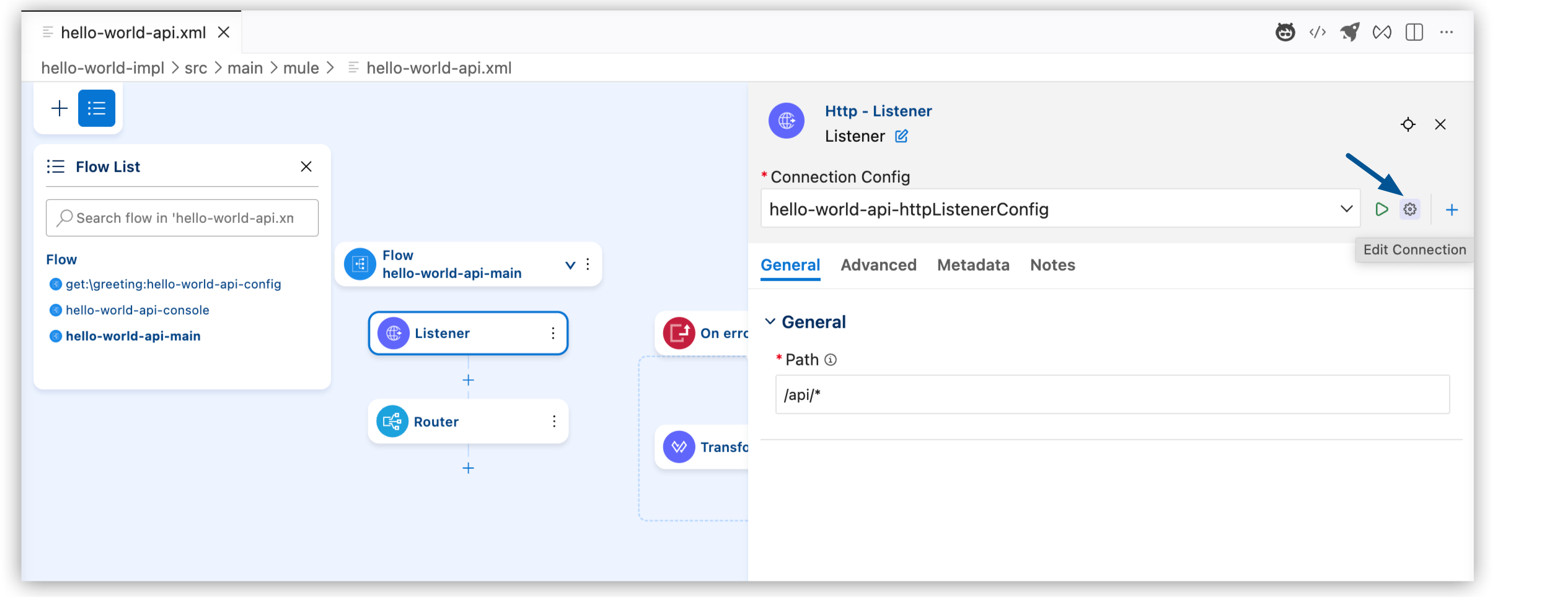This screenshot has width=1568, height=597.
Task: Click the Path input field
Action: click(1112, 394)
